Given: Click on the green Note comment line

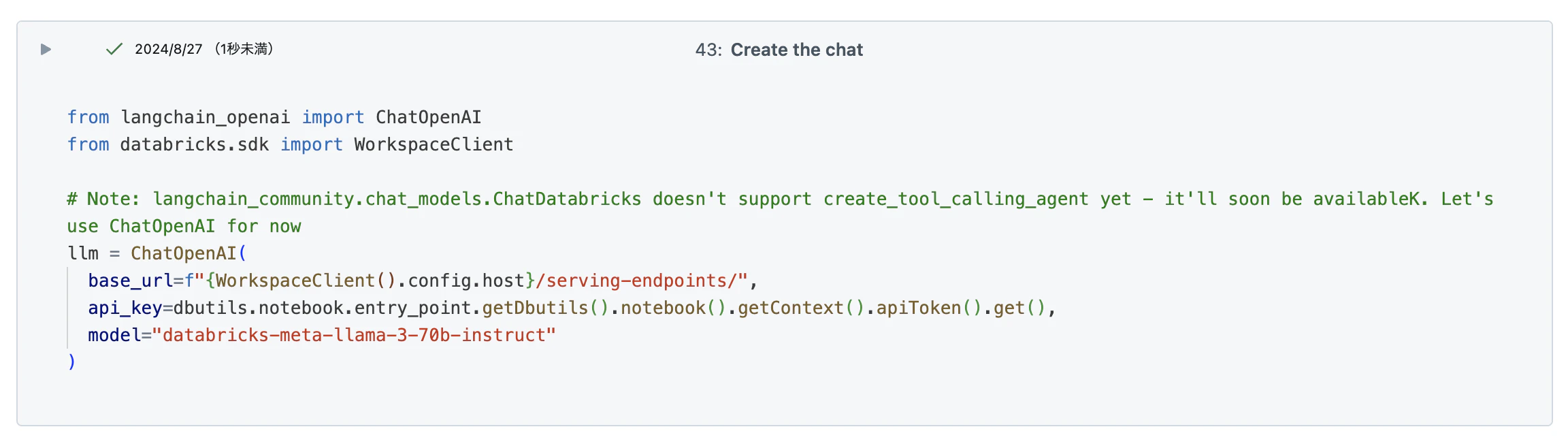Looking at the screenshot, I should (x=780, y=199).
